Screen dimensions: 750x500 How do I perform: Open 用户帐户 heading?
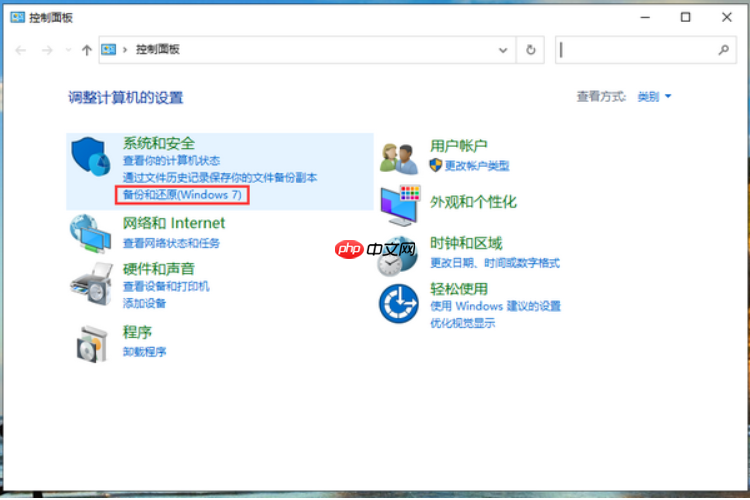pyautogui.click(x=459, y=145)
